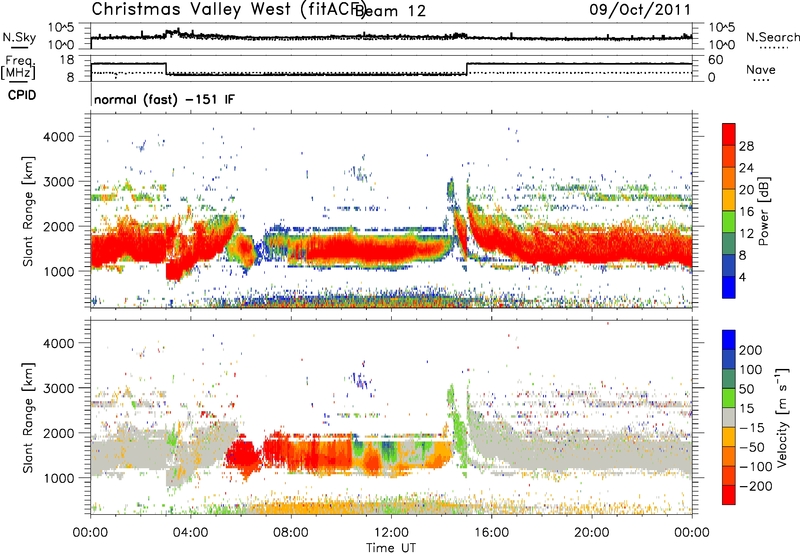Click the 'N.Search' legend label
The height and width of the screenshot is (554, 800).
click(x=772, y=37)
